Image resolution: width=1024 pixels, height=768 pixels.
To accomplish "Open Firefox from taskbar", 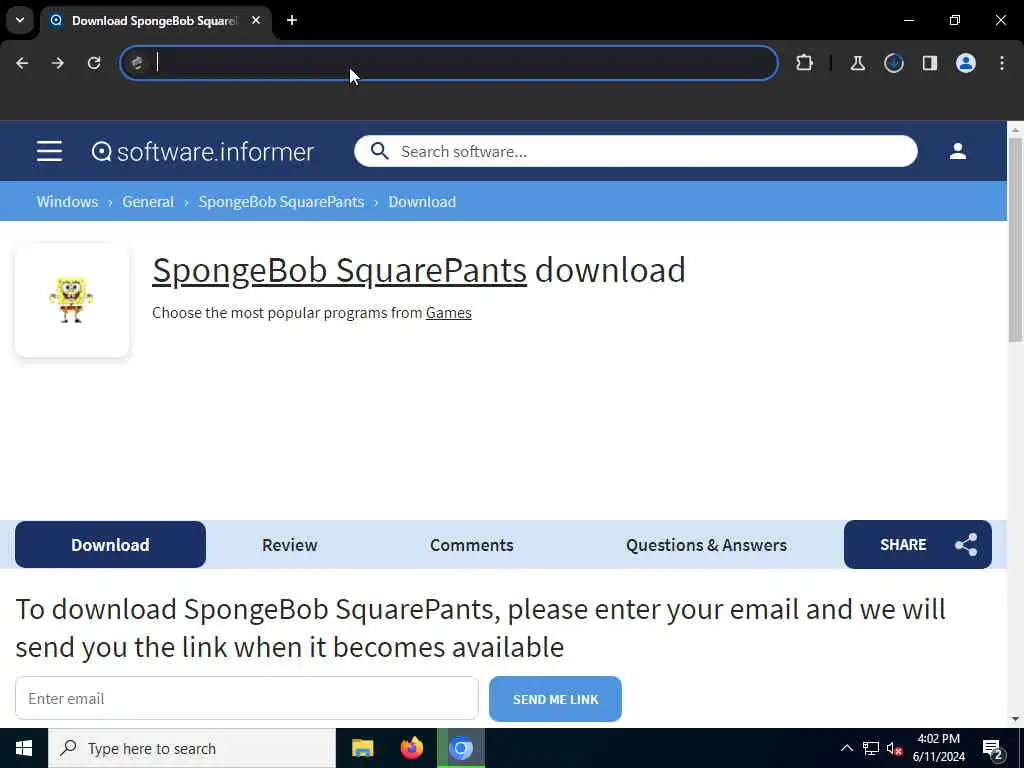I will pos(411,748).
